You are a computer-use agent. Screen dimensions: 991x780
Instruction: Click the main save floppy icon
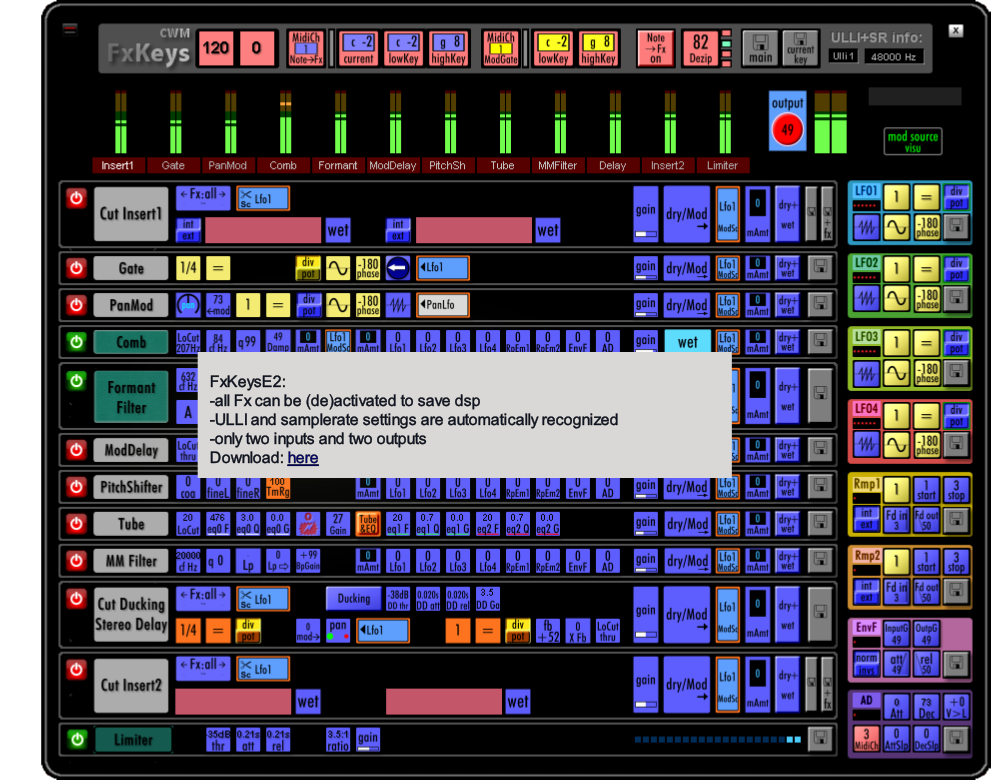tap(761, 48)
